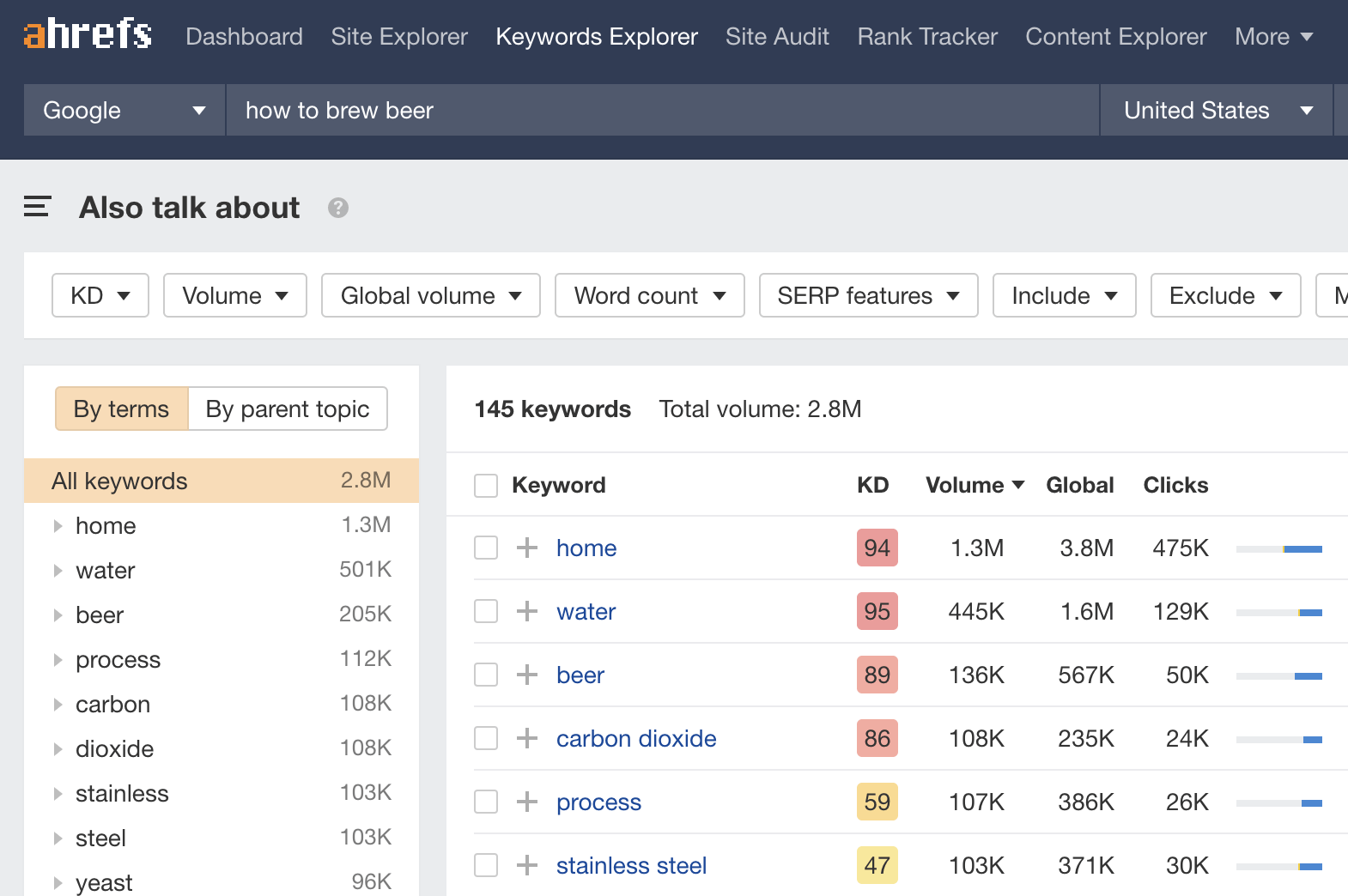Click the Ahrefs logo
The height and width of the screenshot is (896, 1348).
click(x=88, y=35)
